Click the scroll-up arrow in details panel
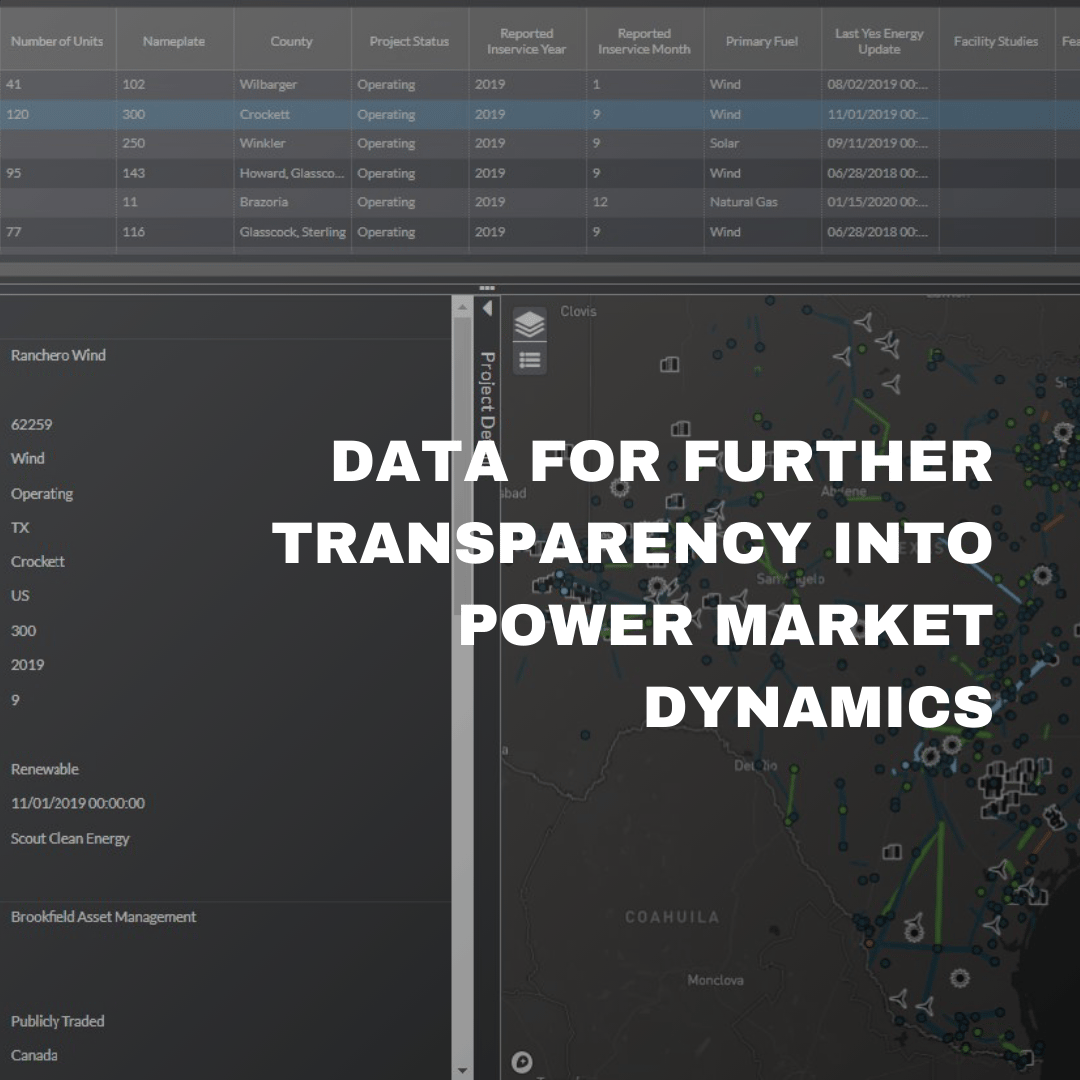Image resolution: width=1080 pixels, height=1080 pixels. 462,307
